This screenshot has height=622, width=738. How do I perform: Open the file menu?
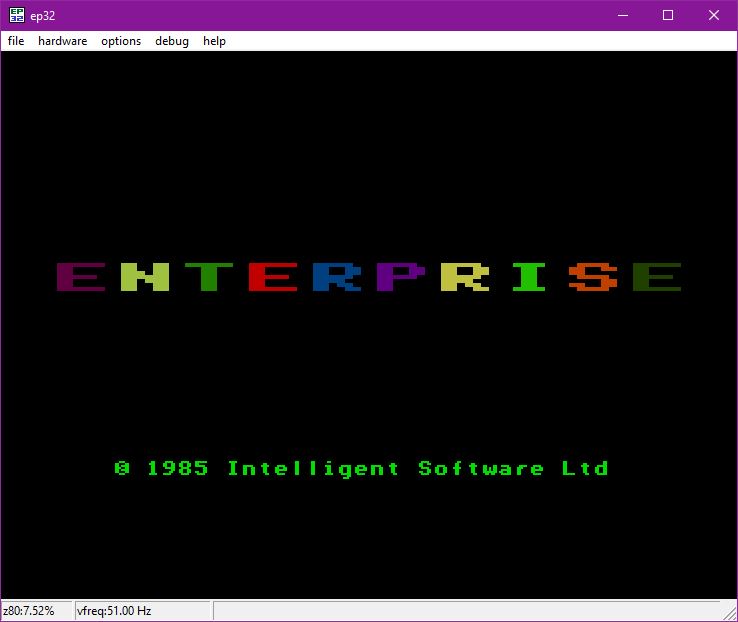16,41
